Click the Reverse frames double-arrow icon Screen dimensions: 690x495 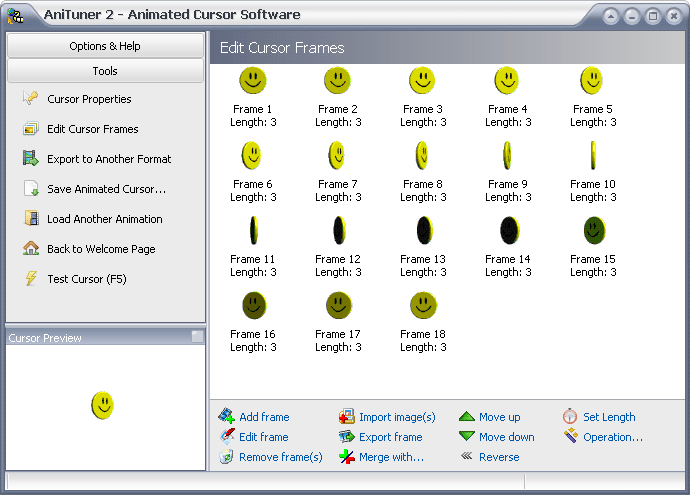point(467,457)
